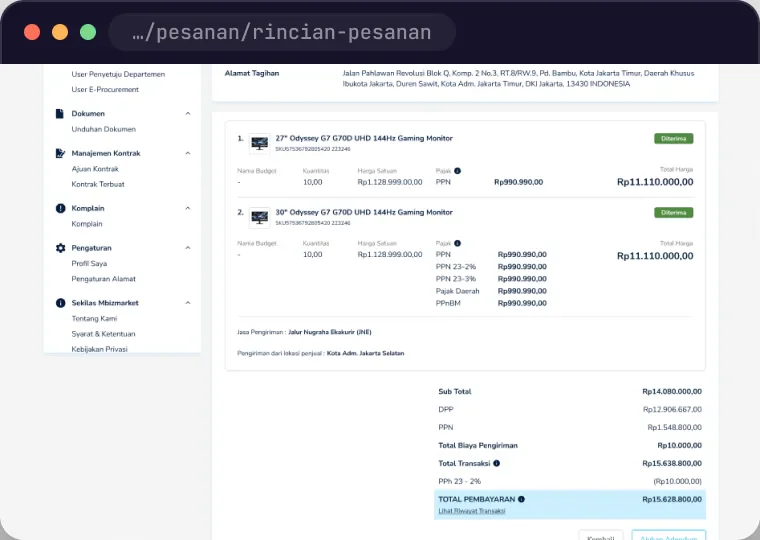Click info icon next to Total Transaksi

496,463
